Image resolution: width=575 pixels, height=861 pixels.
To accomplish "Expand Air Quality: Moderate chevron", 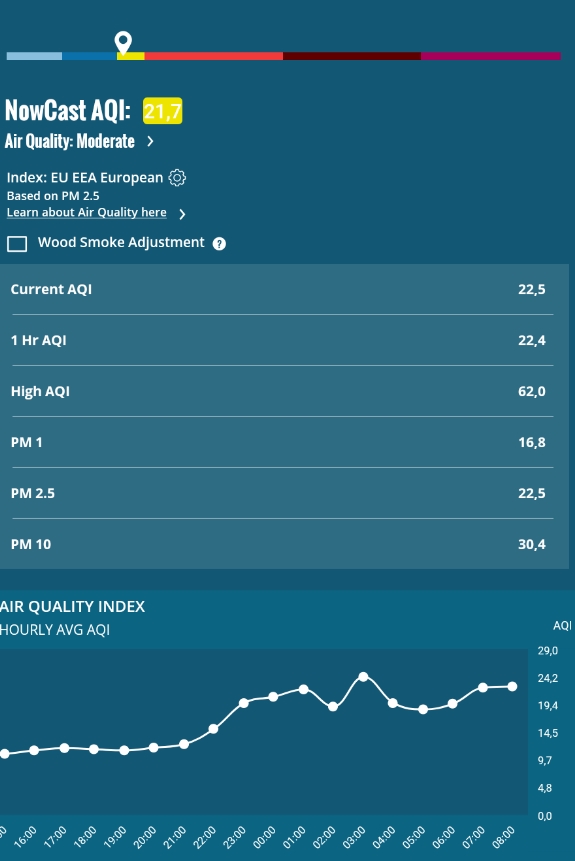I will 150,142.
